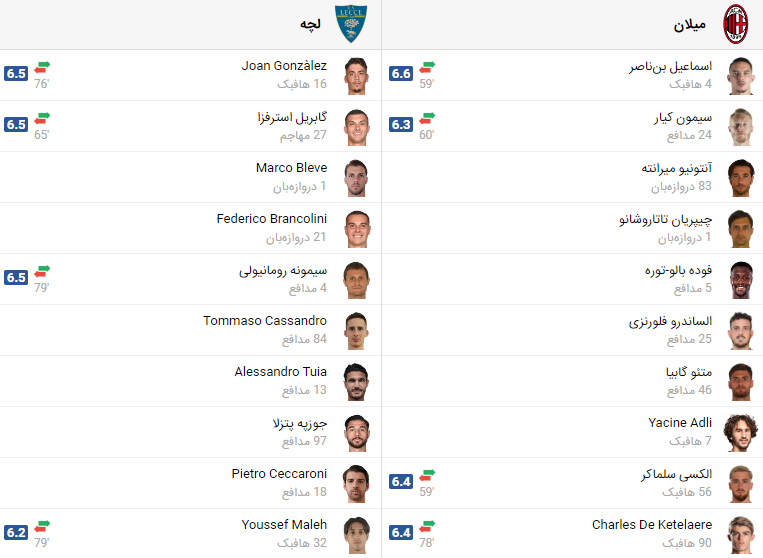Image resolution: width=763 pixels, height=558 pixels.
Task: Click Federico Brancolini's player photo
Action: coord(357,228)
